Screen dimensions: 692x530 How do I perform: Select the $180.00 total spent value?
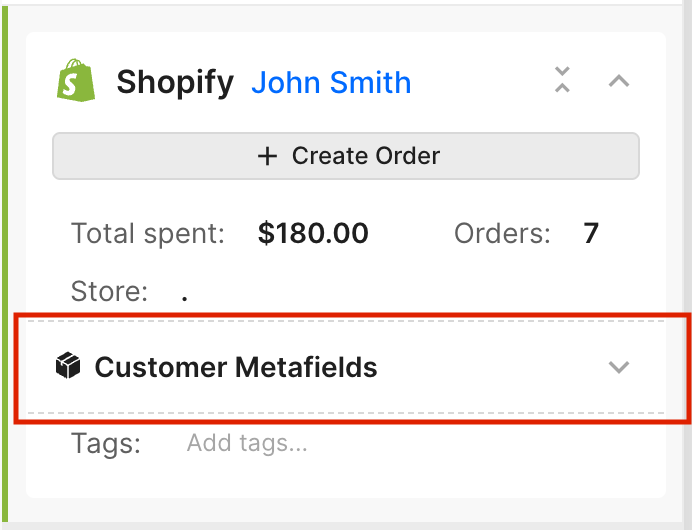pyautogui.click(x=313, y=233)
